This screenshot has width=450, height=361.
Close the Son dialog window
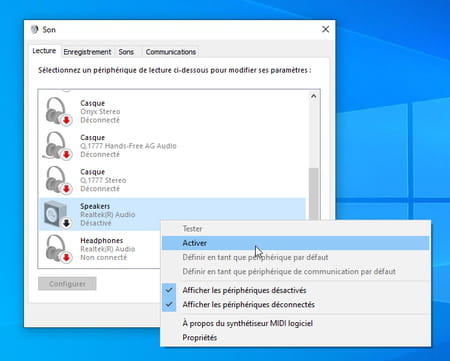click(x=325, y=29)
